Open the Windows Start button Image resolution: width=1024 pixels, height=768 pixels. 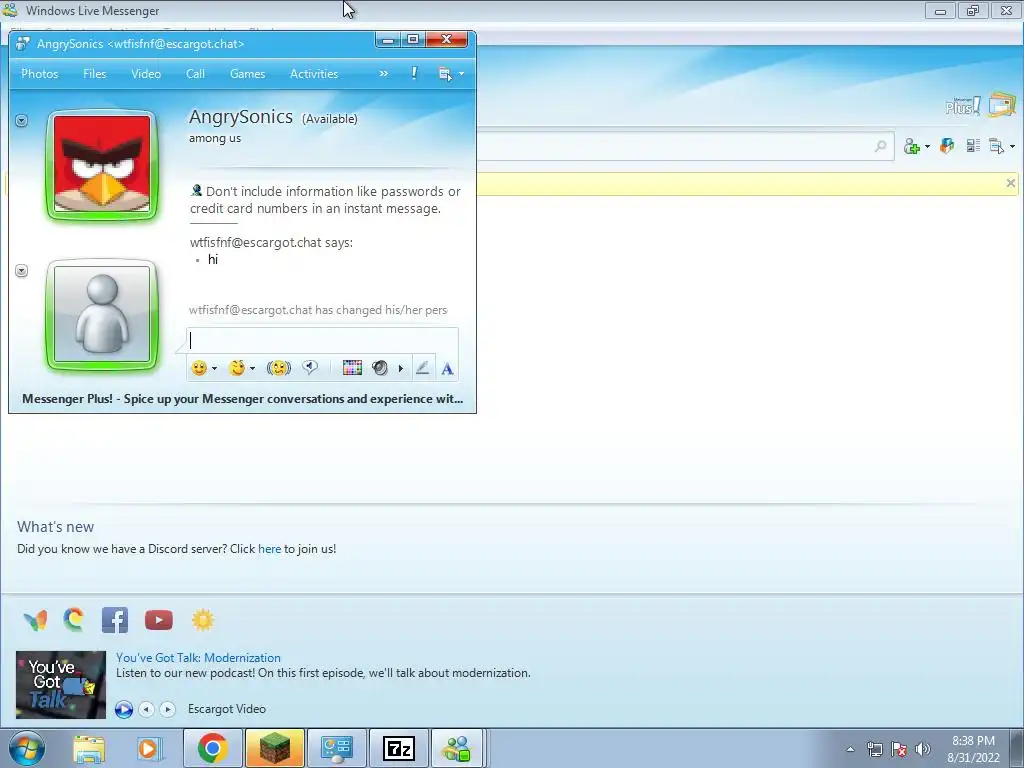pyautogui.click(x=27, y=748)
